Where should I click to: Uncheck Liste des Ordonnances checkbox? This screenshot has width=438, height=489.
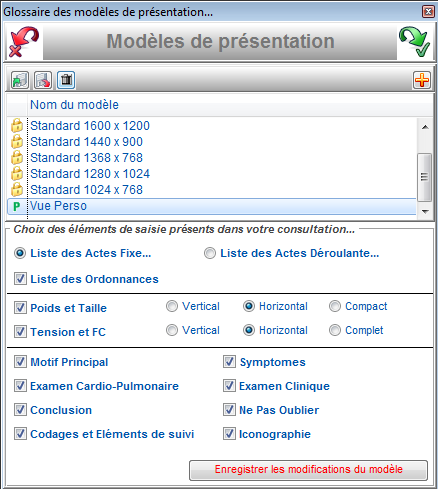[20, 279]
